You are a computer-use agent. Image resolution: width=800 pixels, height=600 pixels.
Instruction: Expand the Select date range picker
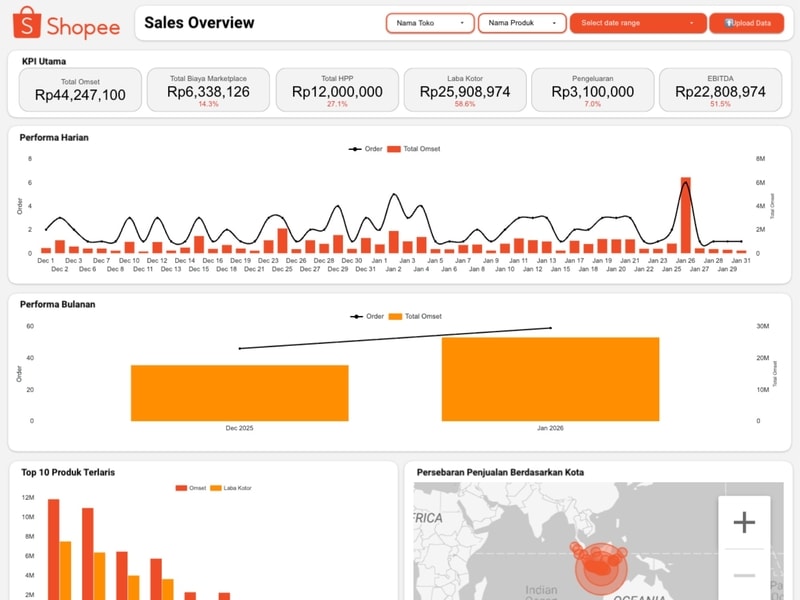[637, 23]
